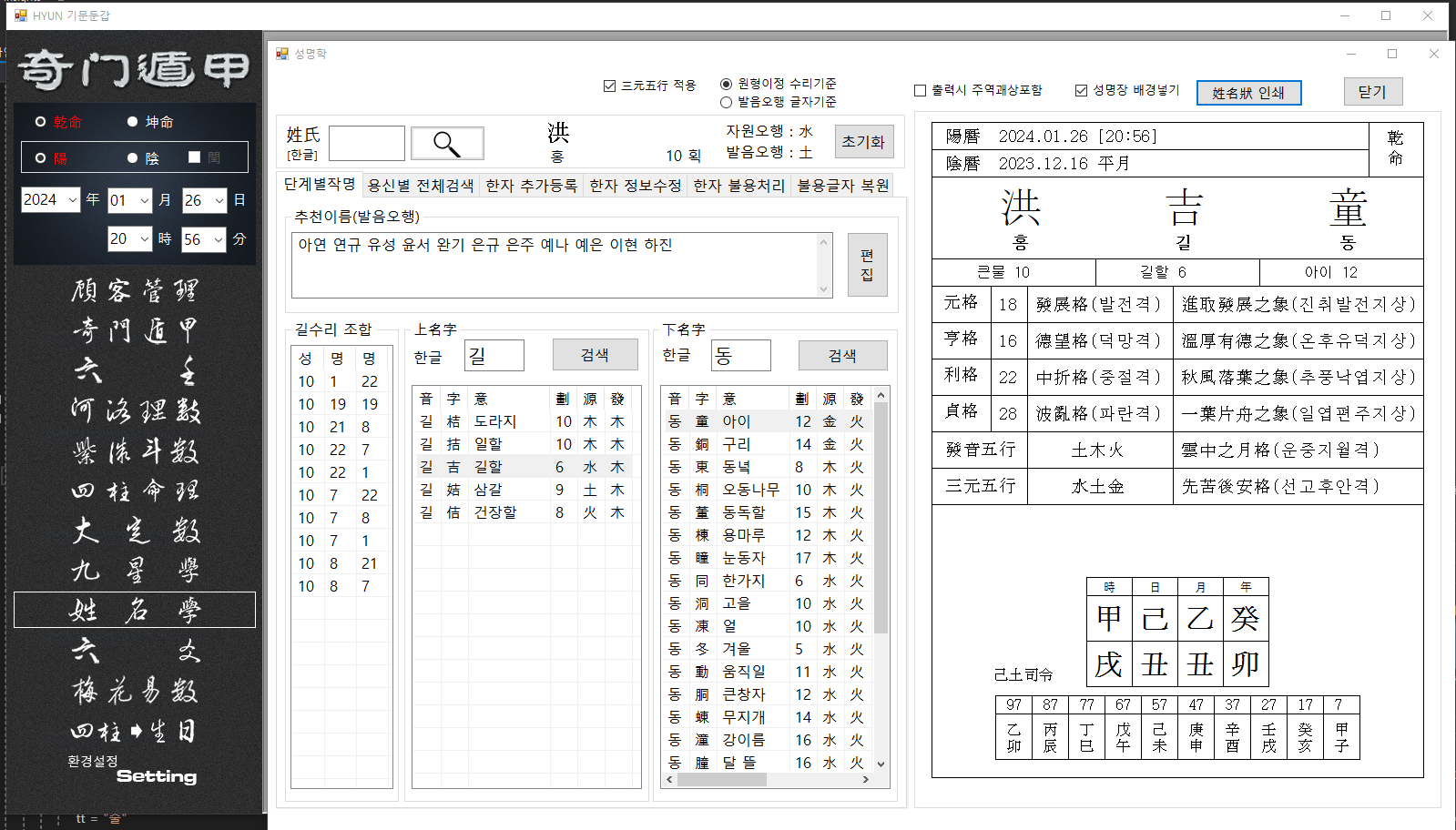Click the HYUN 기문둔갑 app icon in title bar
Image resolution: width=1456 pixels, height=830 pixels.
(21, 15)
